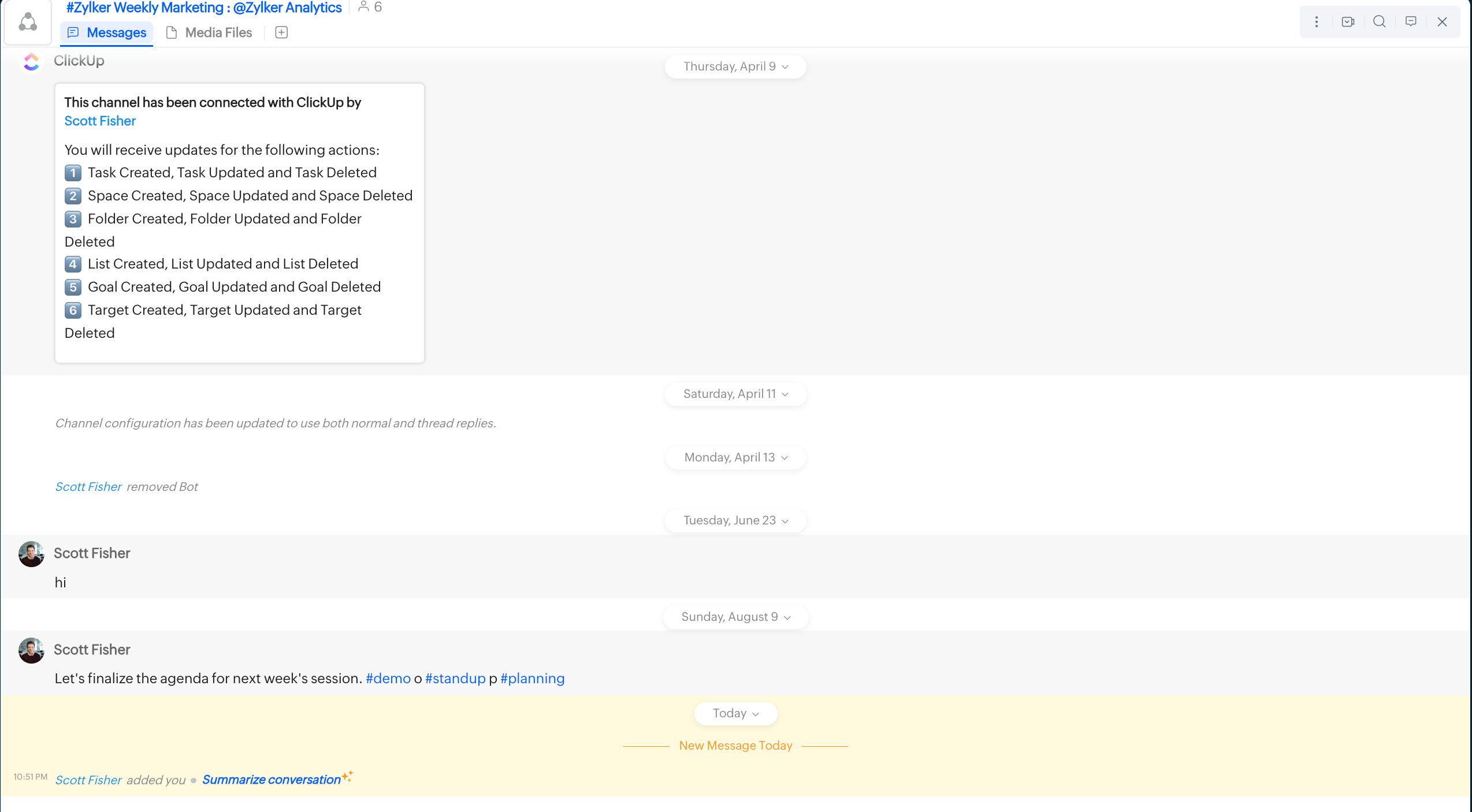This screenshot has height=812, width=1472.
Task: Click 'This channel has been connected' heading
Action: [x=213, y=102]
